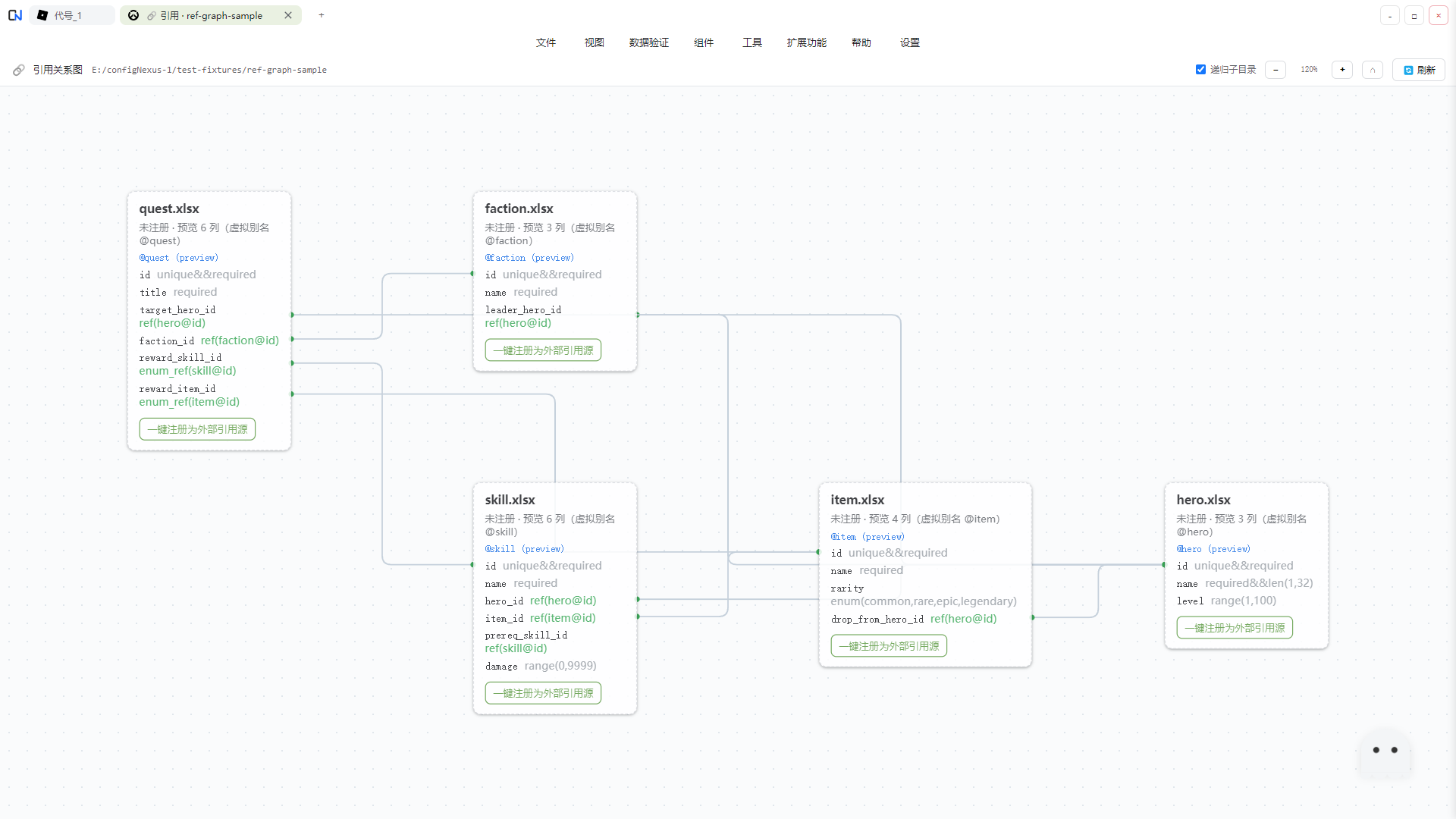The width and height of the screenshot is (1456, 819).
Task: Click the link icon beside 引用关系图
Action: (19, 70)
